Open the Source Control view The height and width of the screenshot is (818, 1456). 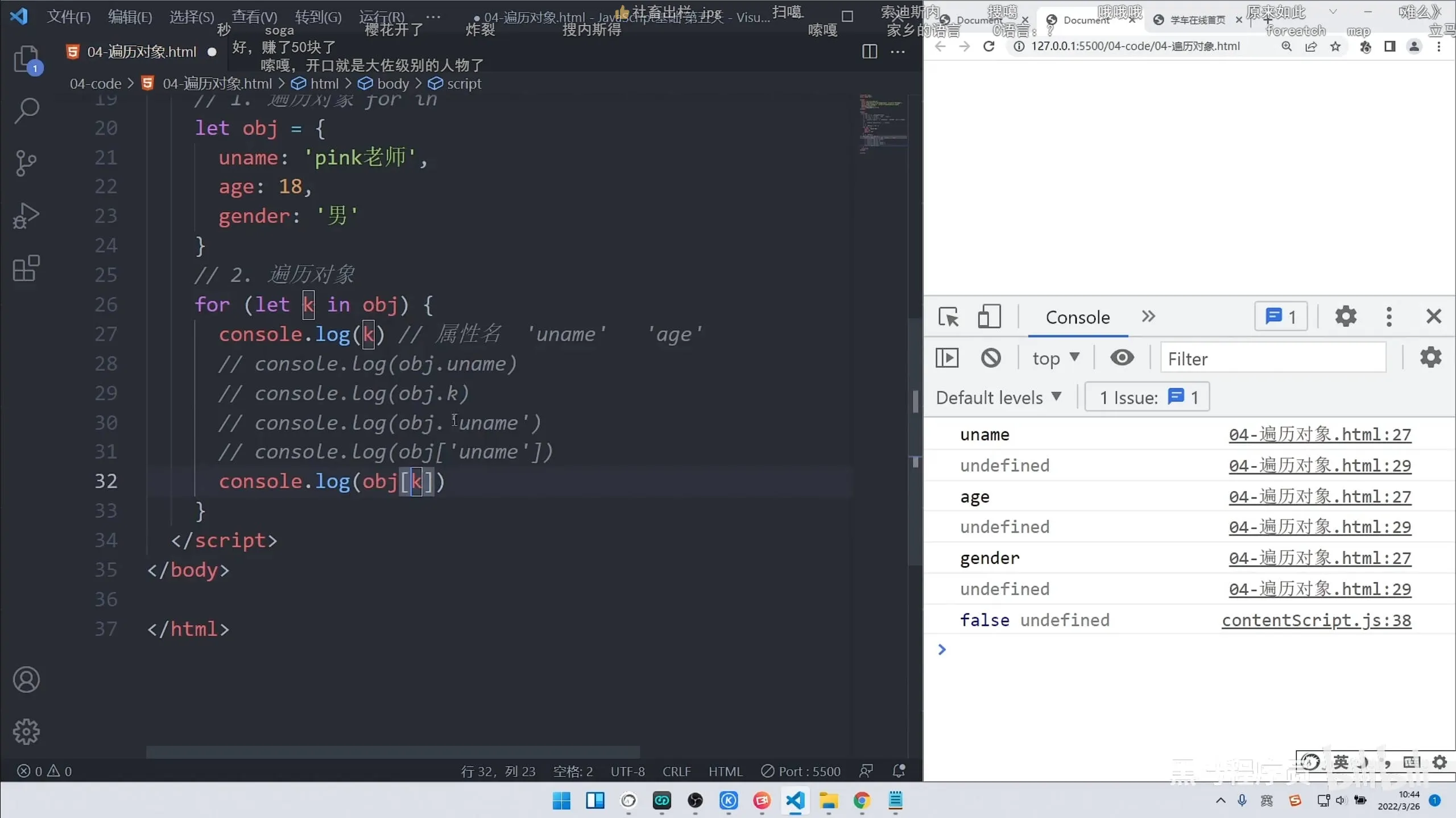click(x=26, y=163)
